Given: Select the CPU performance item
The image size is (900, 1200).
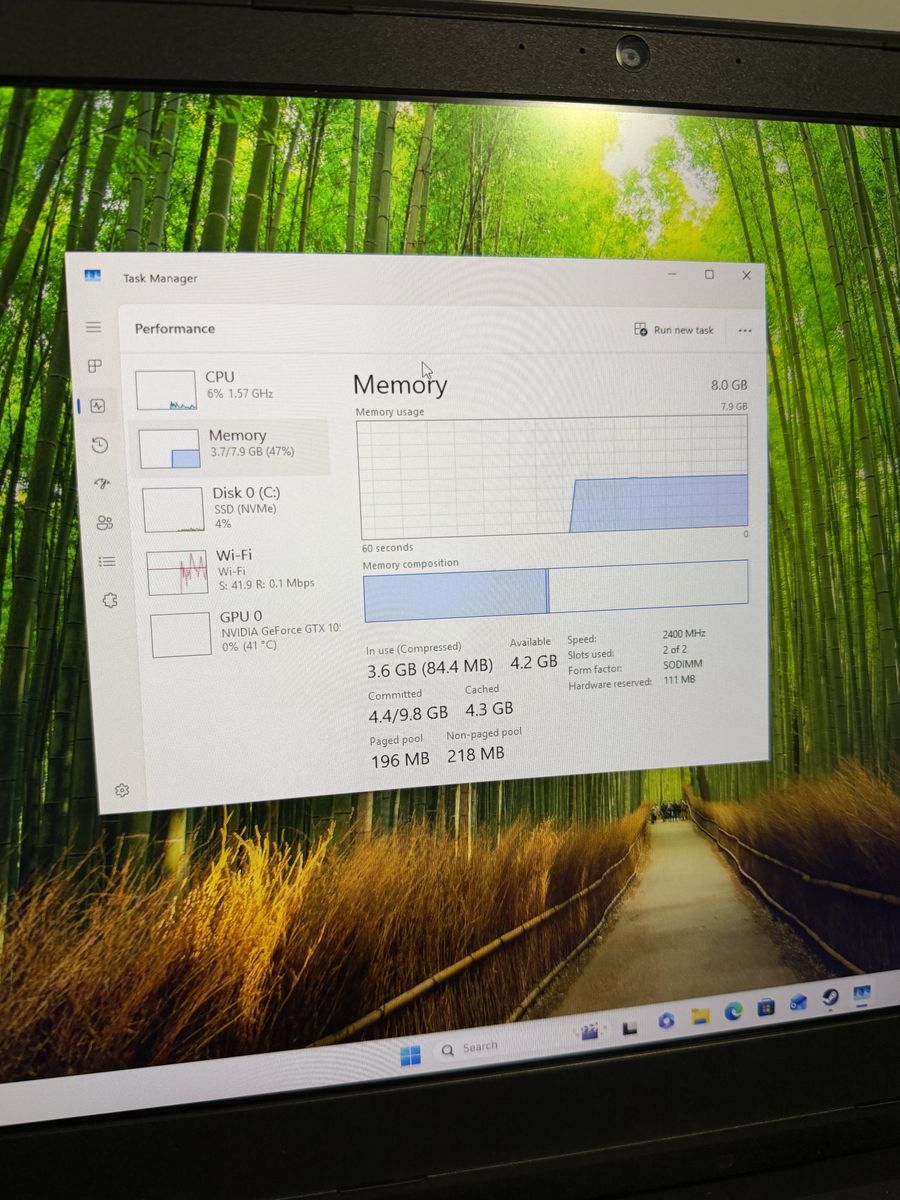Looking at the screenshot, I should 230,389.
